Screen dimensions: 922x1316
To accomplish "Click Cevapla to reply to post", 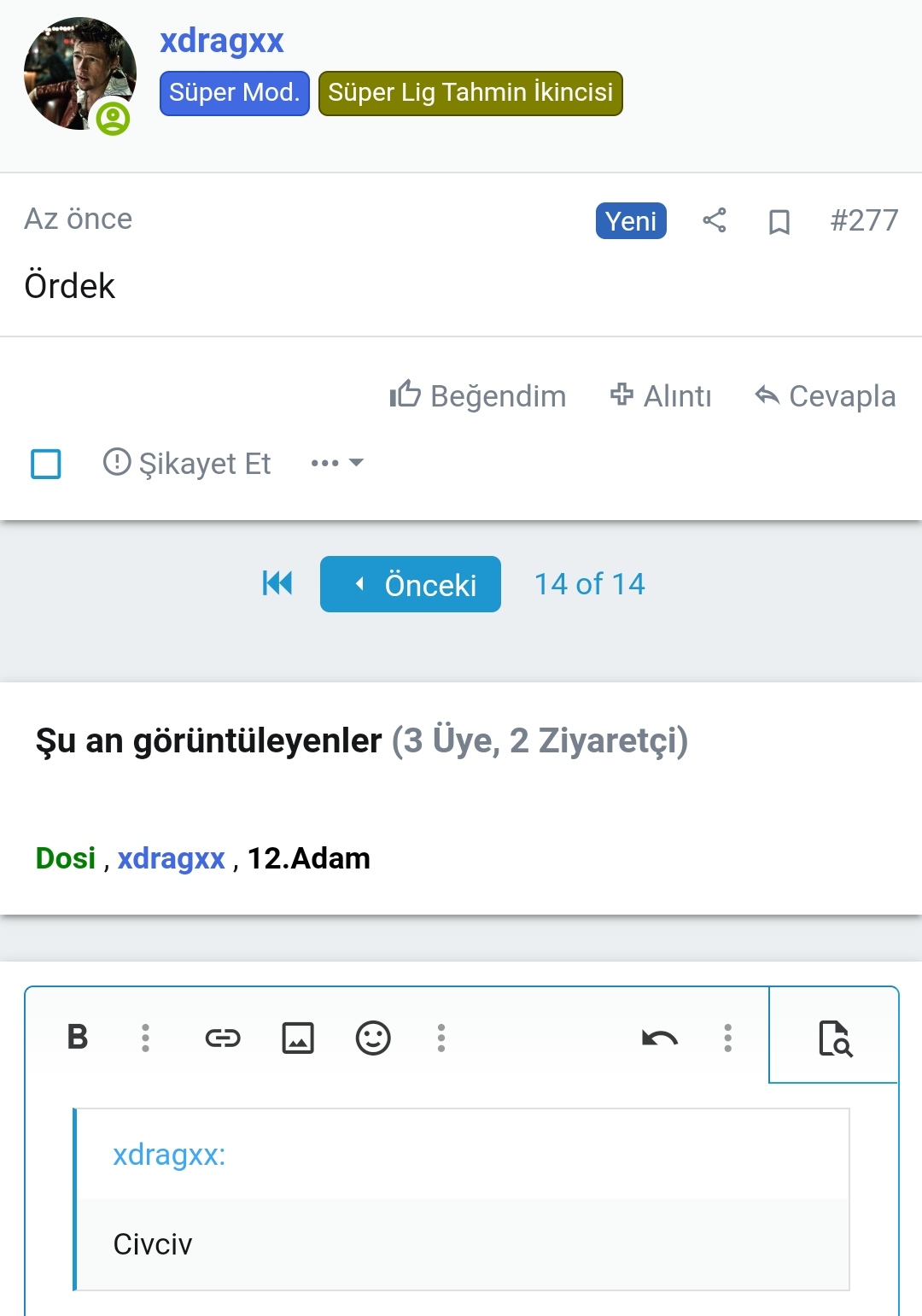I will pyautogui.click(x=826, y=396).
